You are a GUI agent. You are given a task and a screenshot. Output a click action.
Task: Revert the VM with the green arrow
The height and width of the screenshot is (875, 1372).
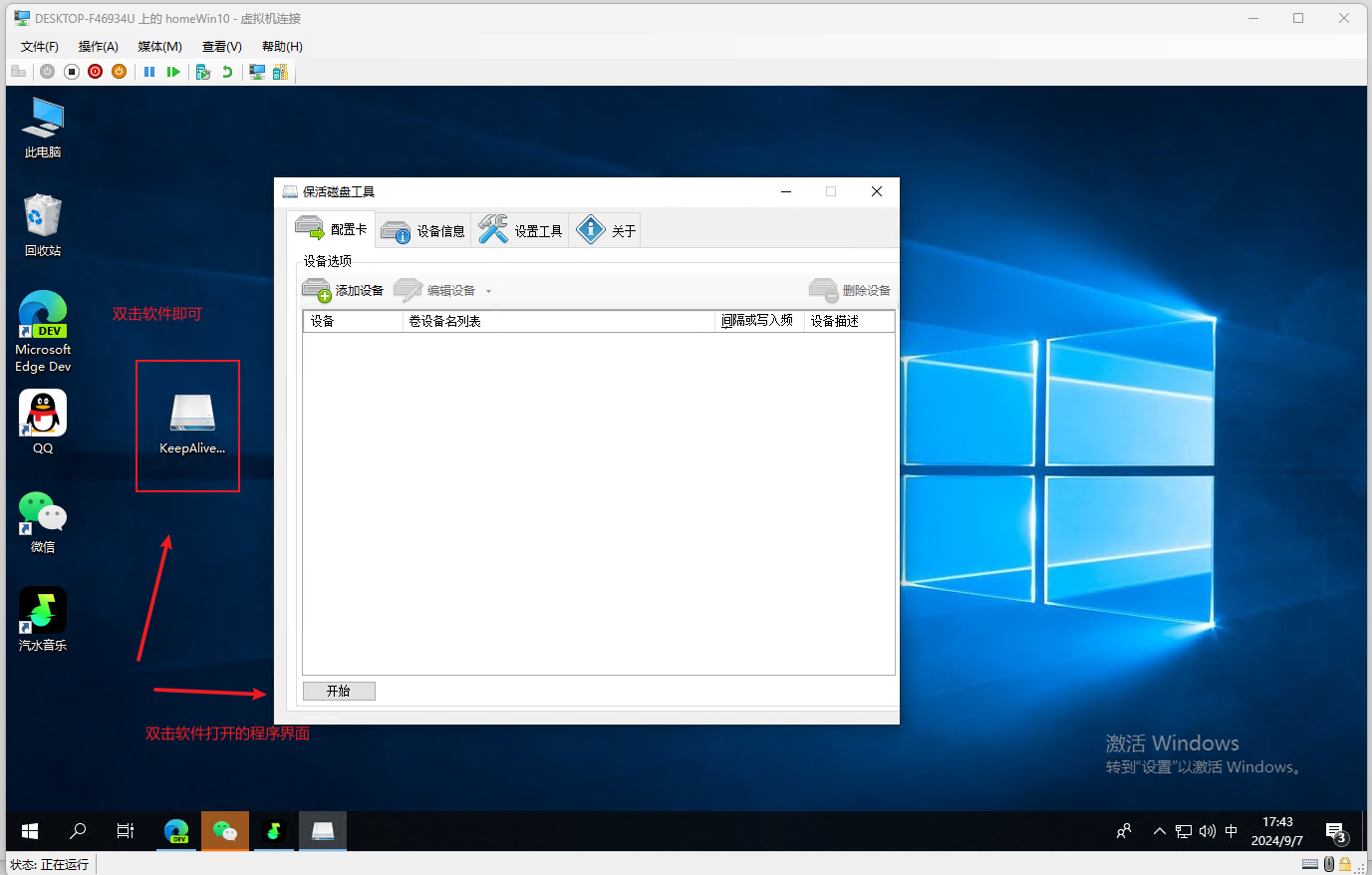pyautogui.click(x=227, y=72)
